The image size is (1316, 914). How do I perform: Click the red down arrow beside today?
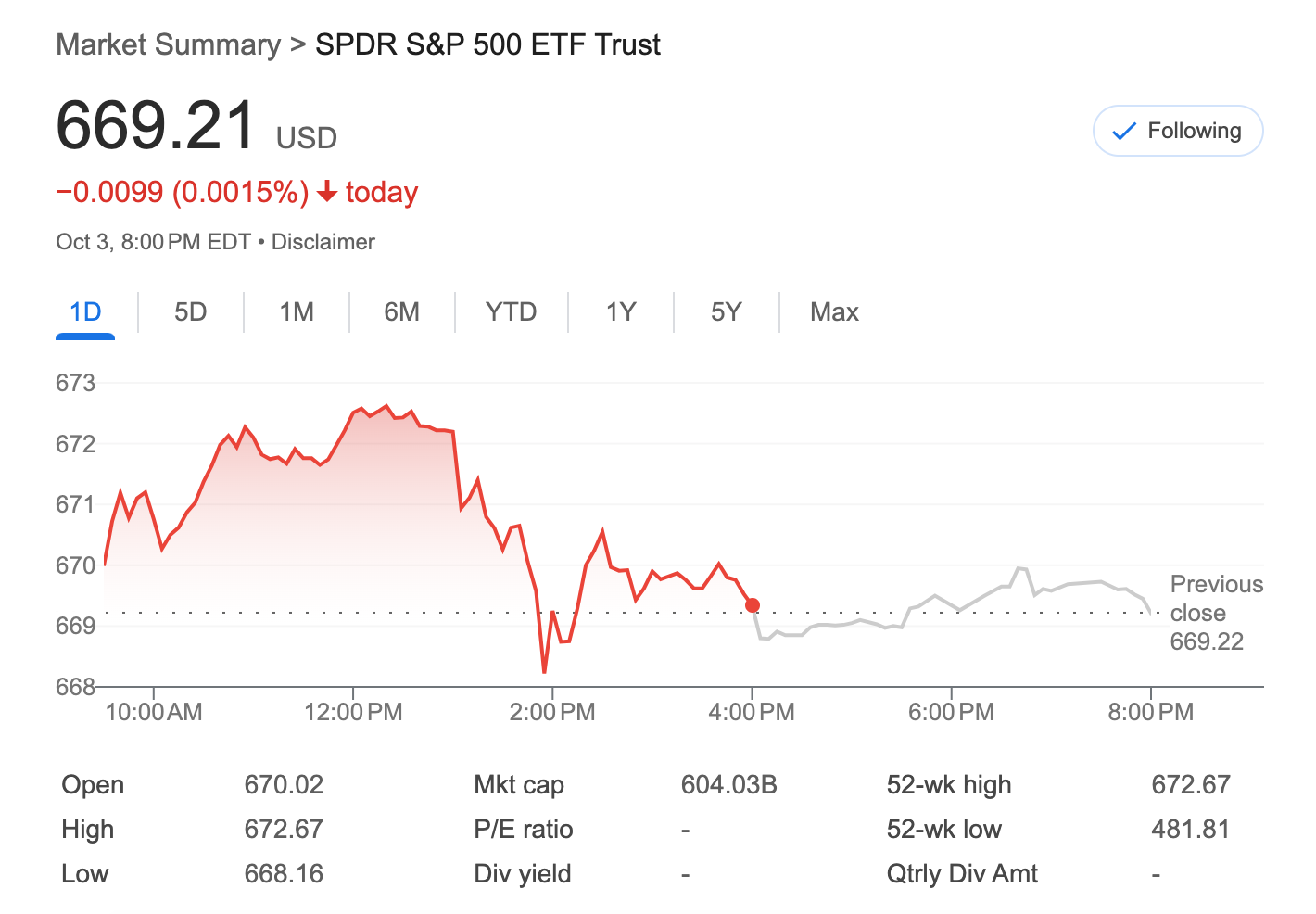[x=326, y=192]
